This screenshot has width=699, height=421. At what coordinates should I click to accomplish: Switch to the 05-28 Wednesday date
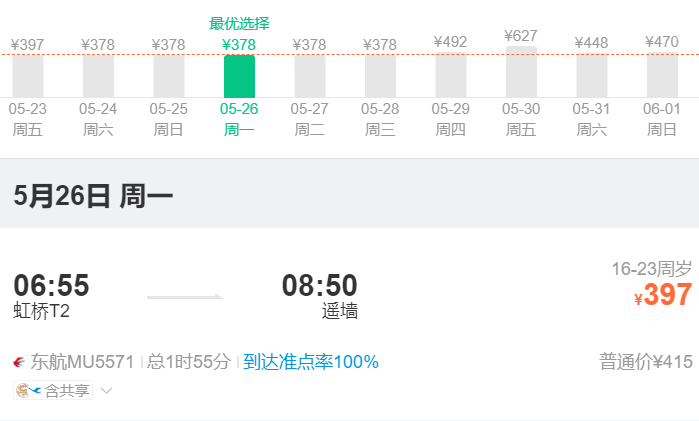click(x=380, y=88)
